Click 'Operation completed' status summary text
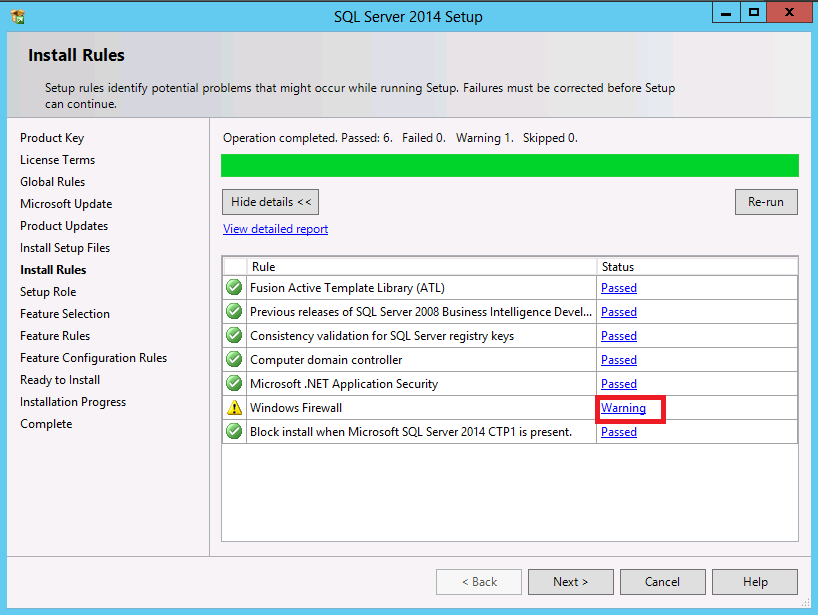 (x=400, y=138)
